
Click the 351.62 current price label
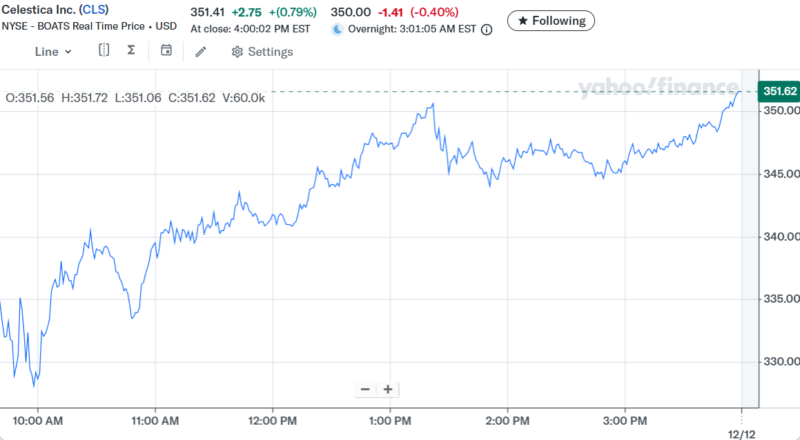[x=780, y=92]
